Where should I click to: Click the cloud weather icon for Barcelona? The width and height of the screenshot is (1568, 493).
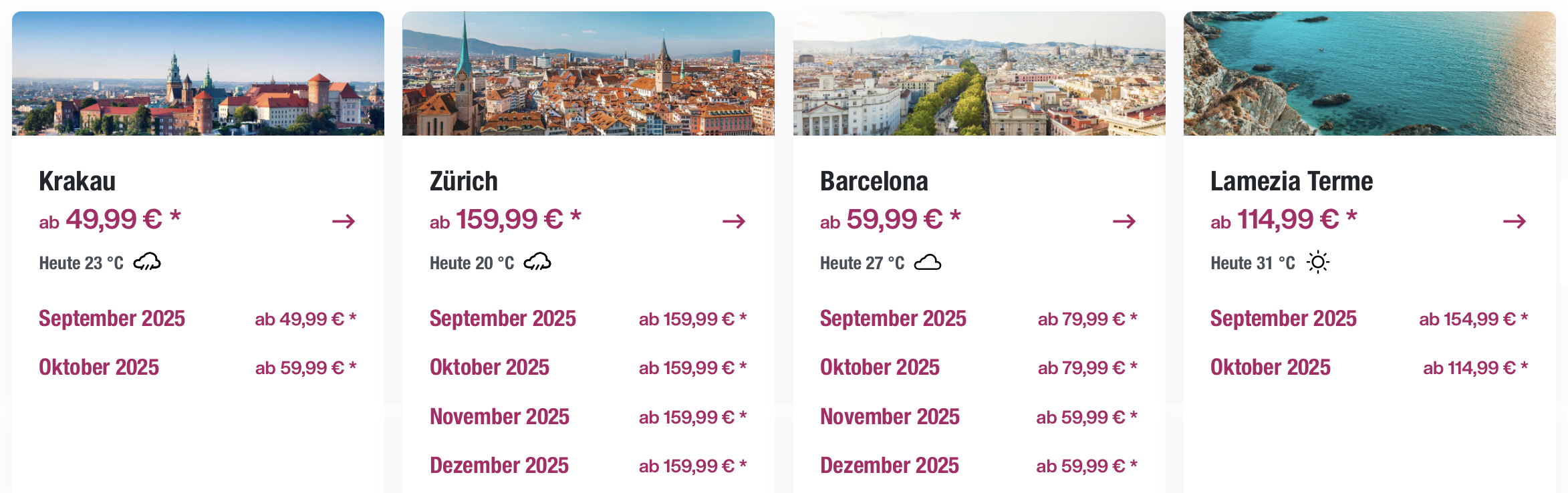[x=928, y=263]
